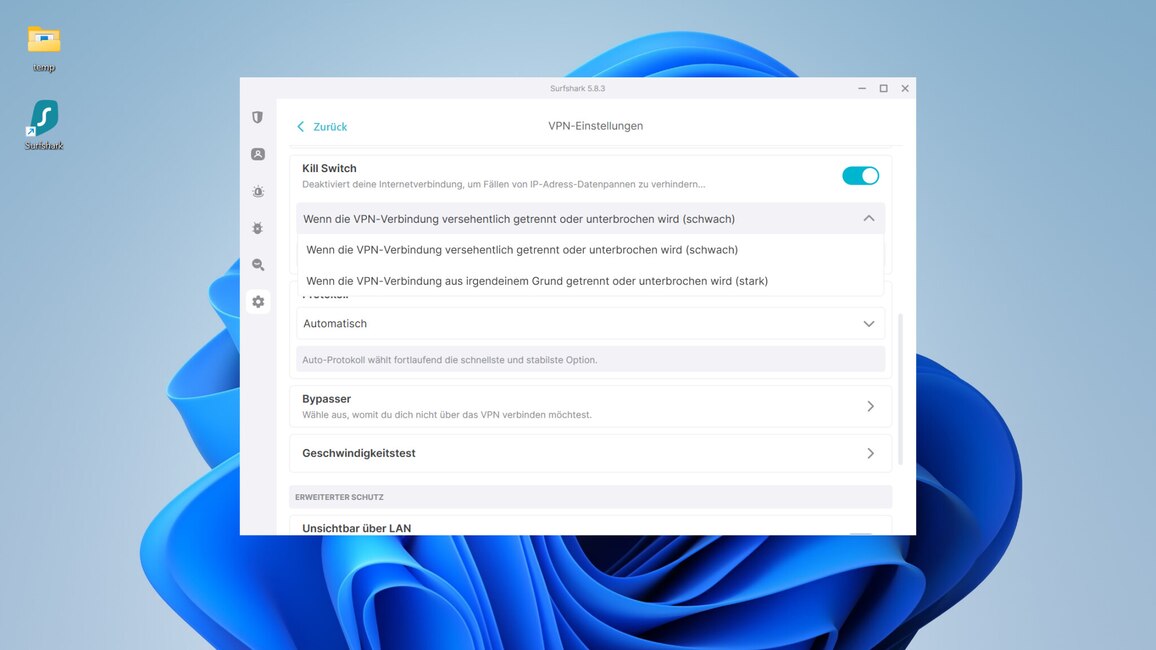The width and height of the screenshot is (1156, 650).
Task: Go back with the Zurück link
Action: pyautogui.click(x=322, y=127)
